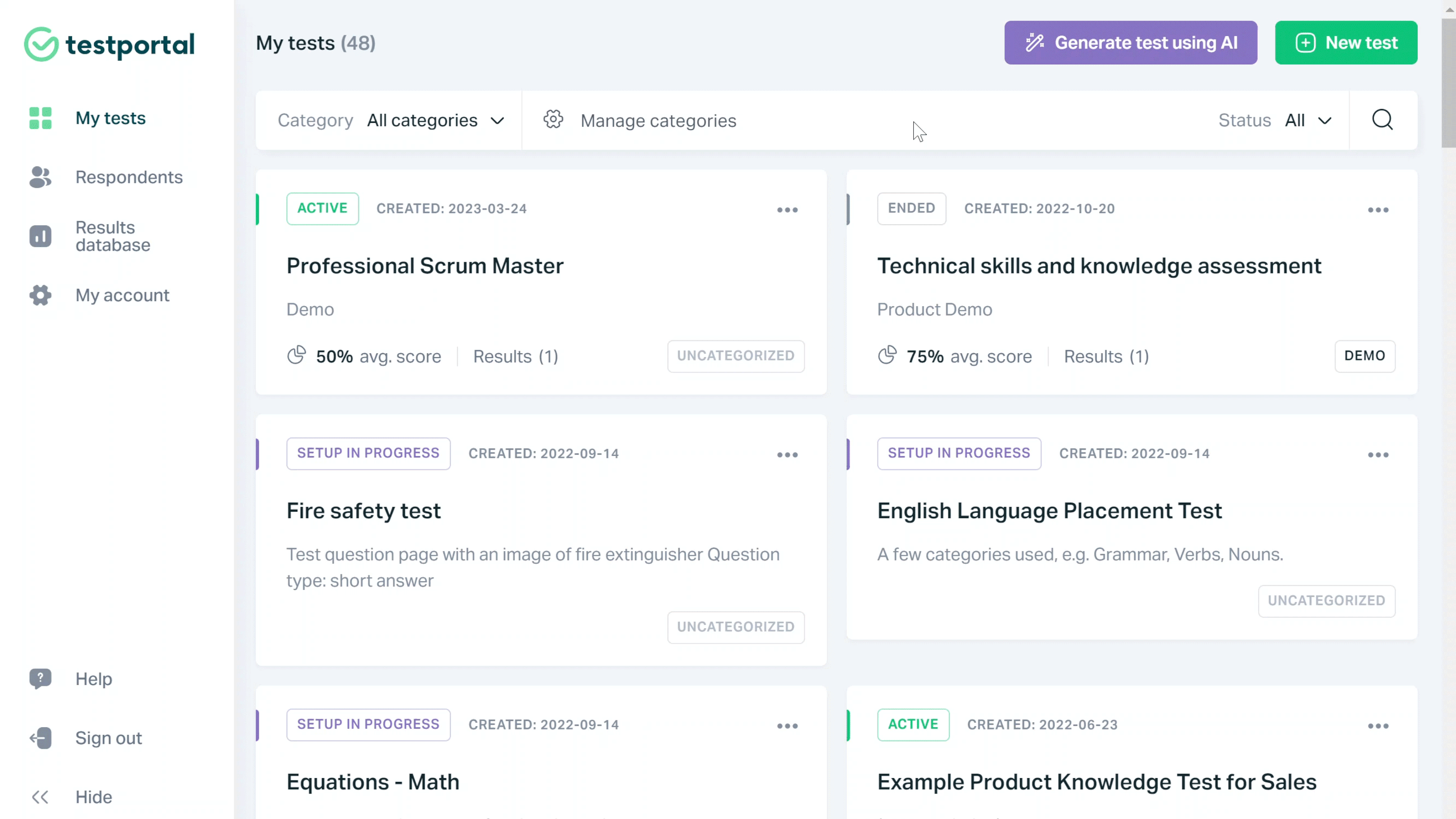The height and width of the screenshot is (819, 1456).
Task: Open three-dot menu on Fire safety test
Action: point(787,455)
